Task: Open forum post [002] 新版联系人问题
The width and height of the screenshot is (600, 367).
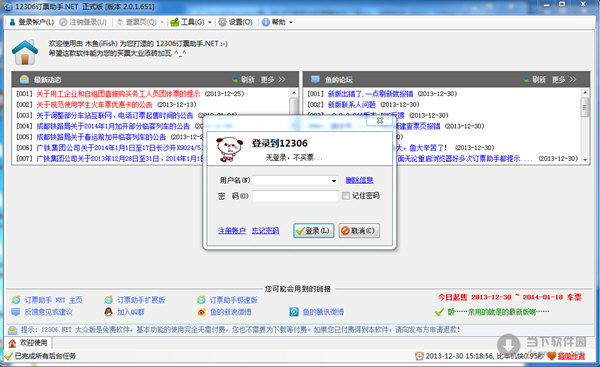Action: [x=352, y=104]
